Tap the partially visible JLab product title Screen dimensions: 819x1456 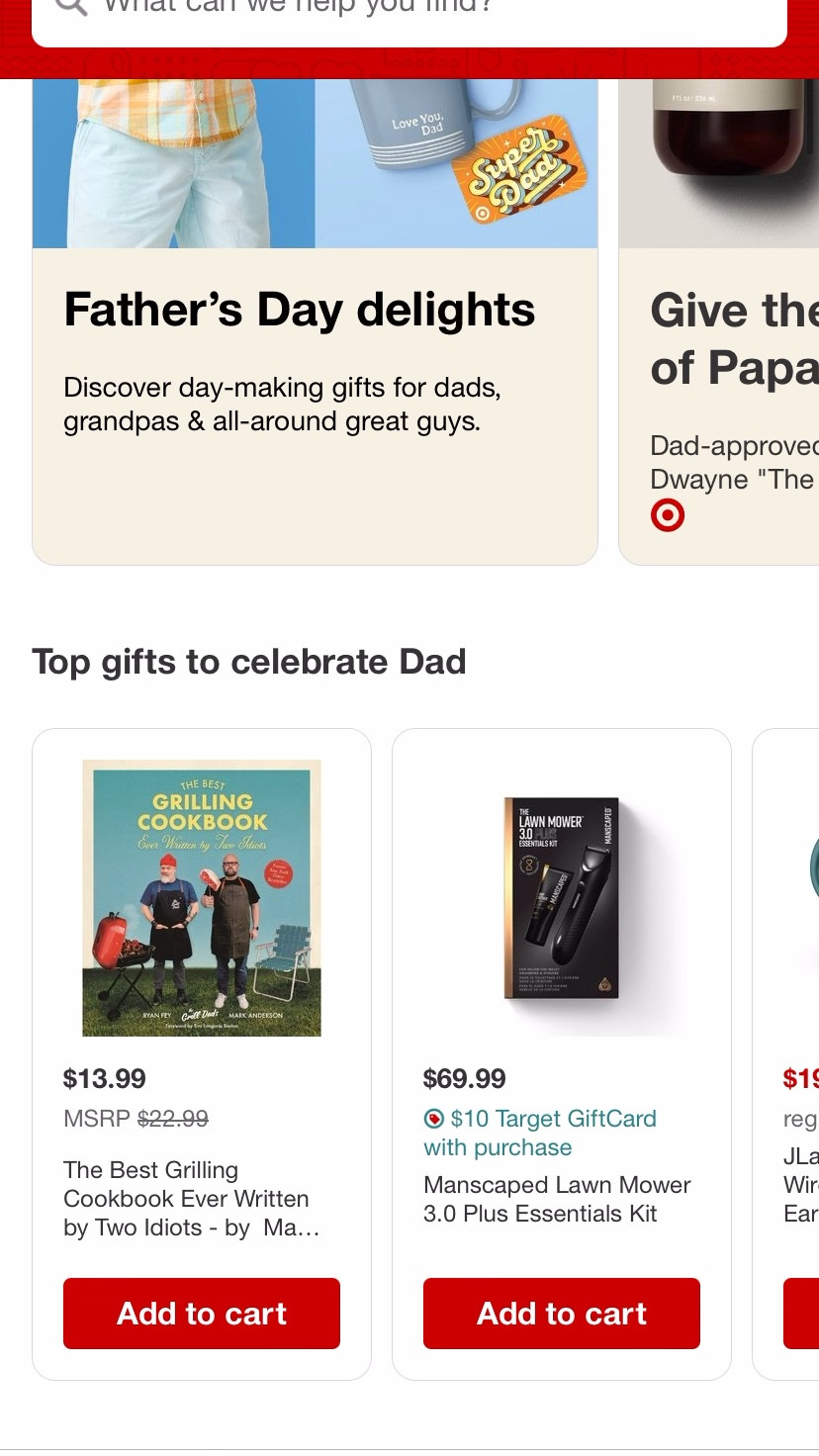tap(800, 1185)
